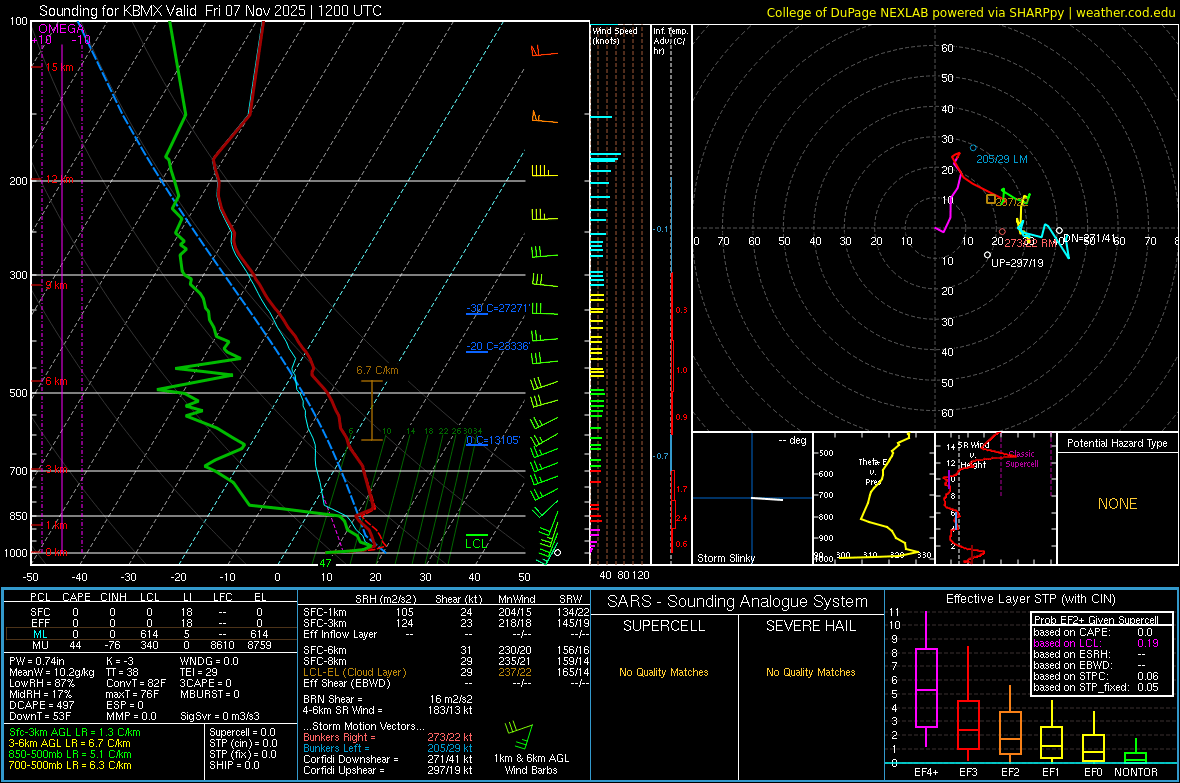Click the BRN Shear = label

332,699
